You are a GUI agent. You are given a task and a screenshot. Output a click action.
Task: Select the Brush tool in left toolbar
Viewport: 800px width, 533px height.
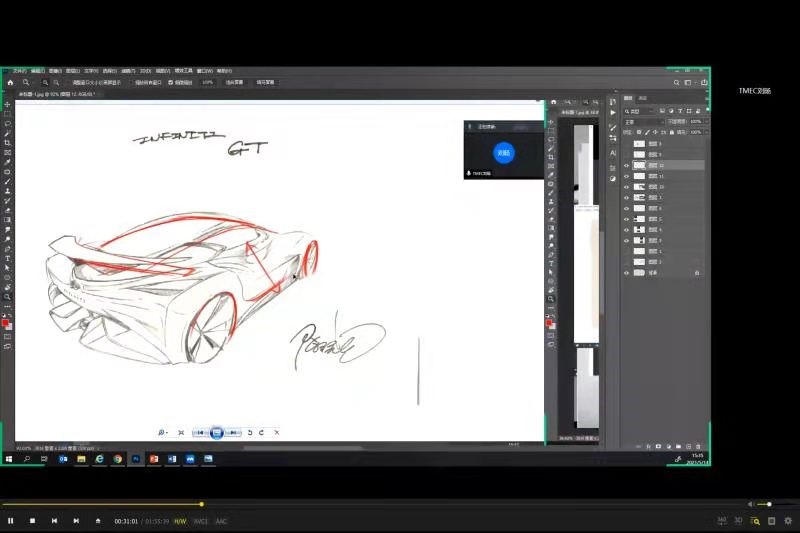tap(7, 182)
